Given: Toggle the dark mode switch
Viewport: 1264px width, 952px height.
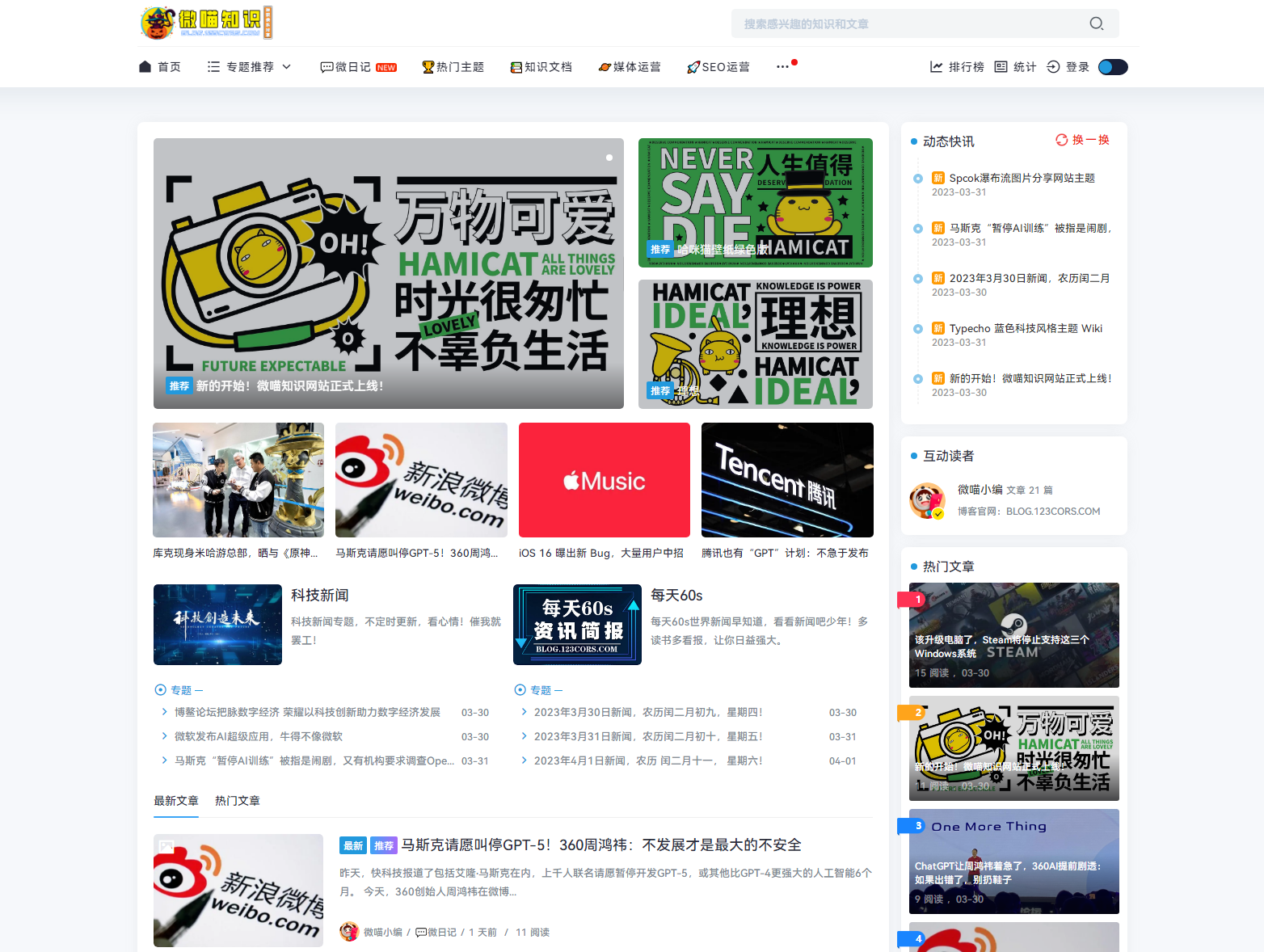Looking at the screenshot, I should (x=1113, y=67).
